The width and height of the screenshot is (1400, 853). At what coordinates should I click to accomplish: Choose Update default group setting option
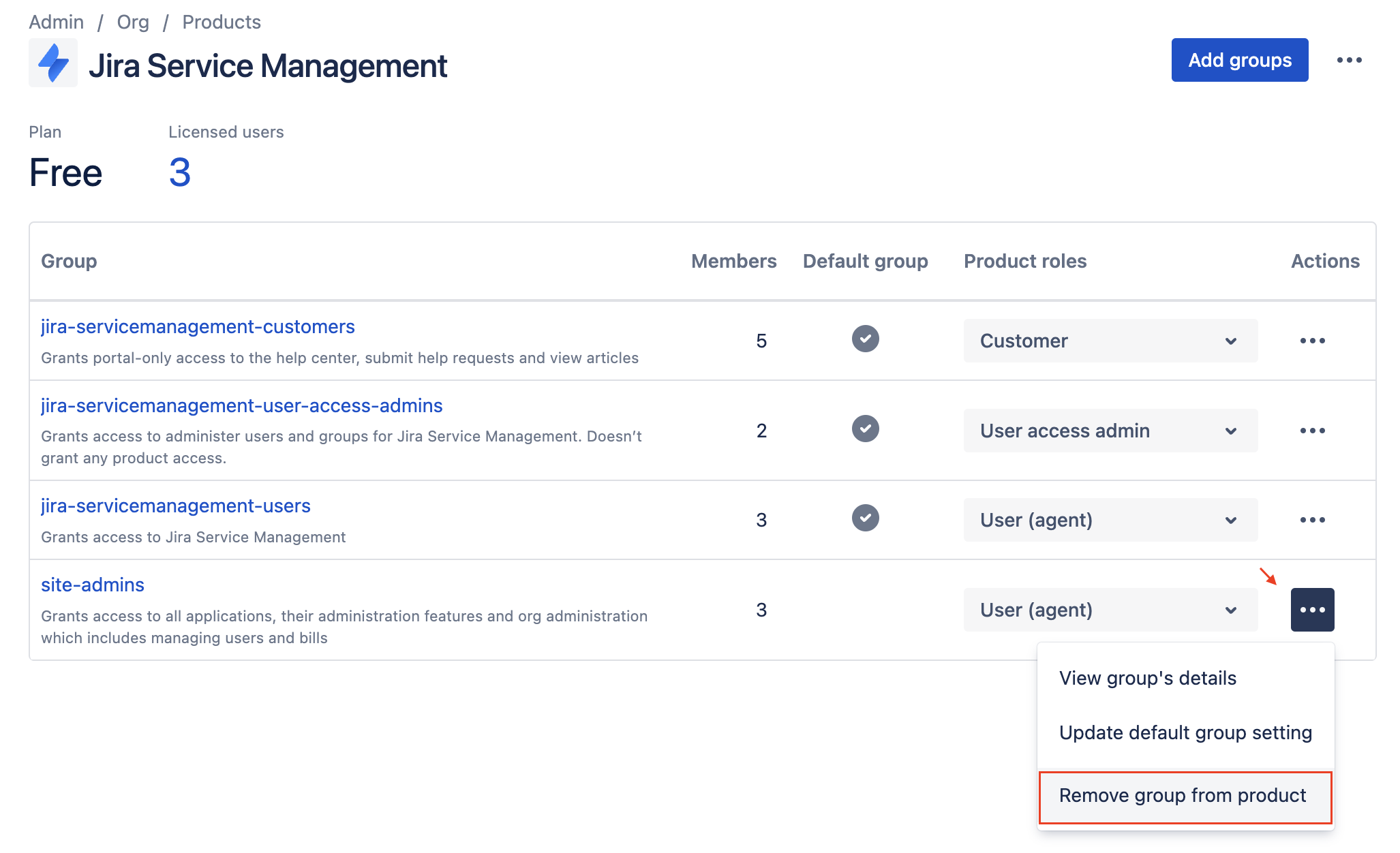pyautogui.click(x=1185, y=732)
